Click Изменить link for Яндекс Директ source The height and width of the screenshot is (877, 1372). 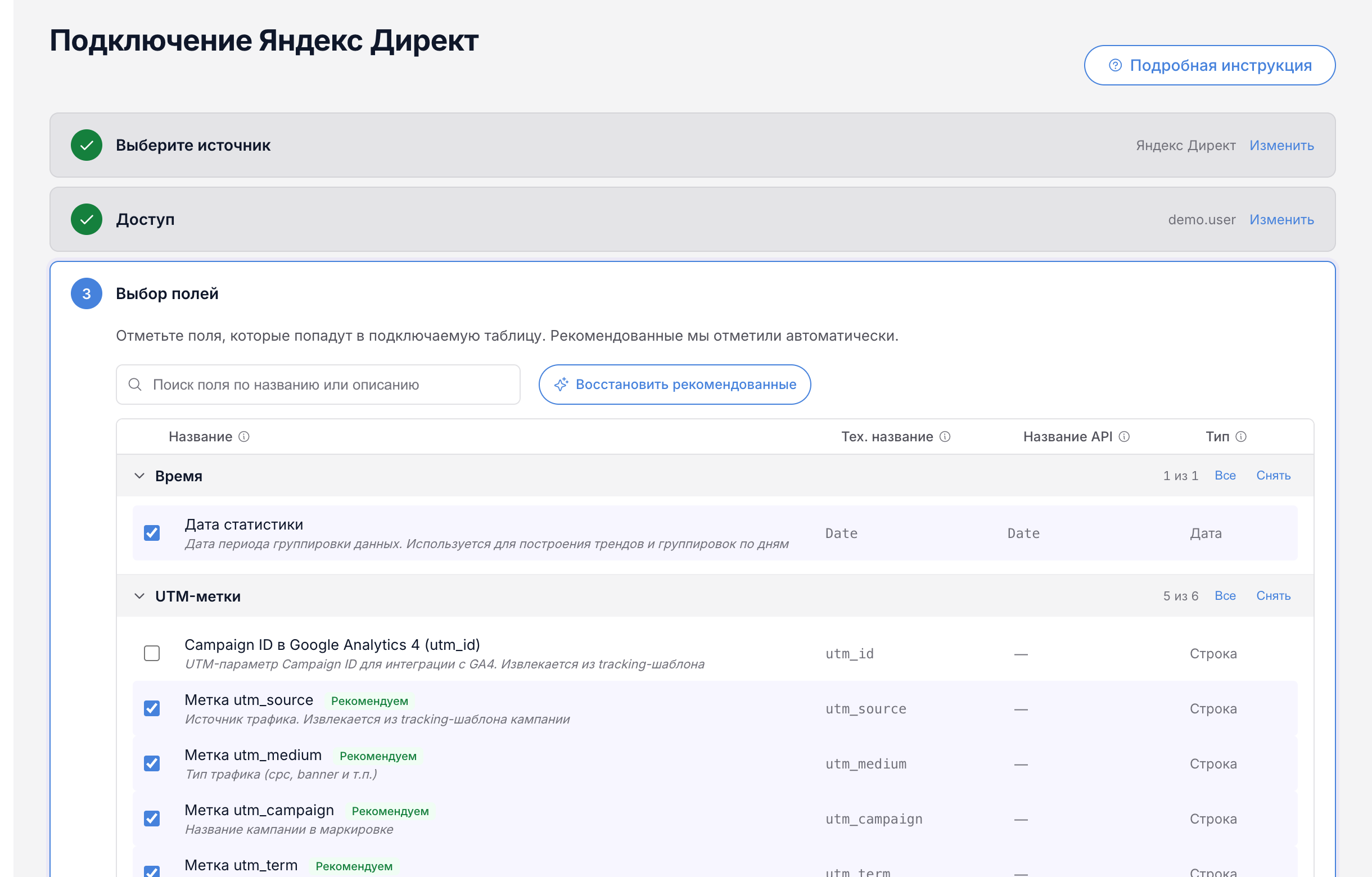click(1281, 145)
